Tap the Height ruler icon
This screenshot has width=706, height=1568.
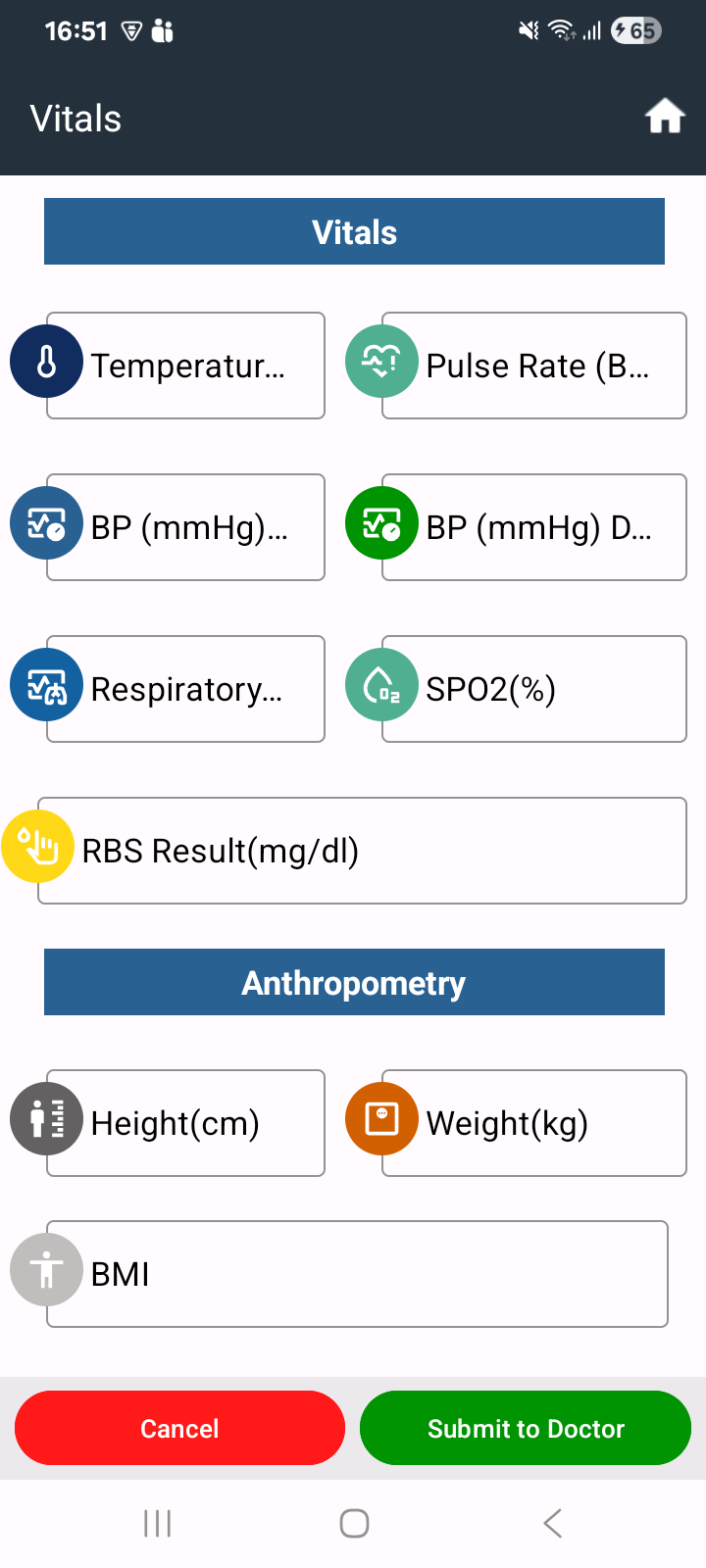point(46,1119)
